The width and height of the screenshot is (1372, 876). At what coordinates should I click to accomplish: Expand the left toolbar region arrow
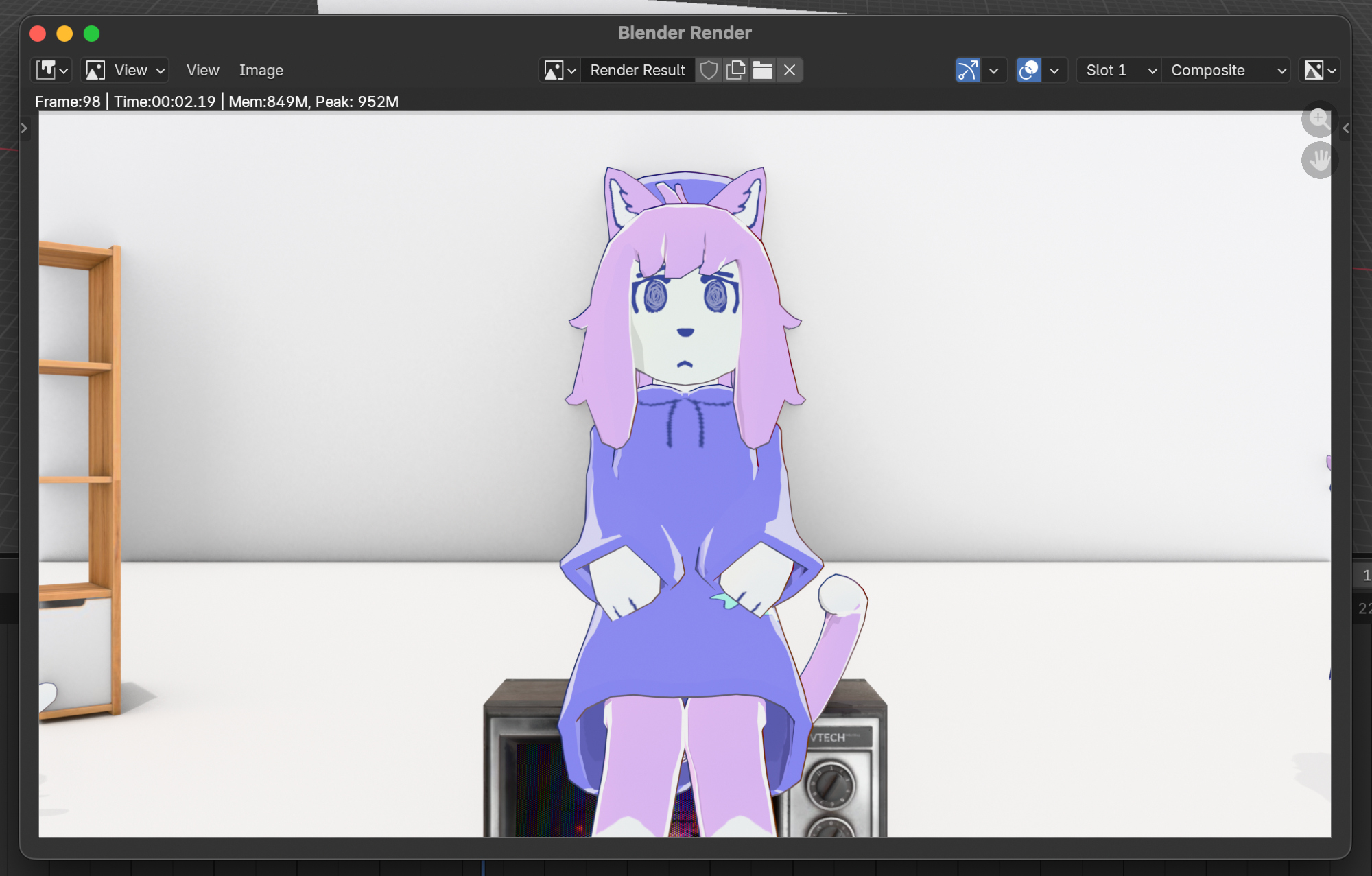(x=24, y=128)
